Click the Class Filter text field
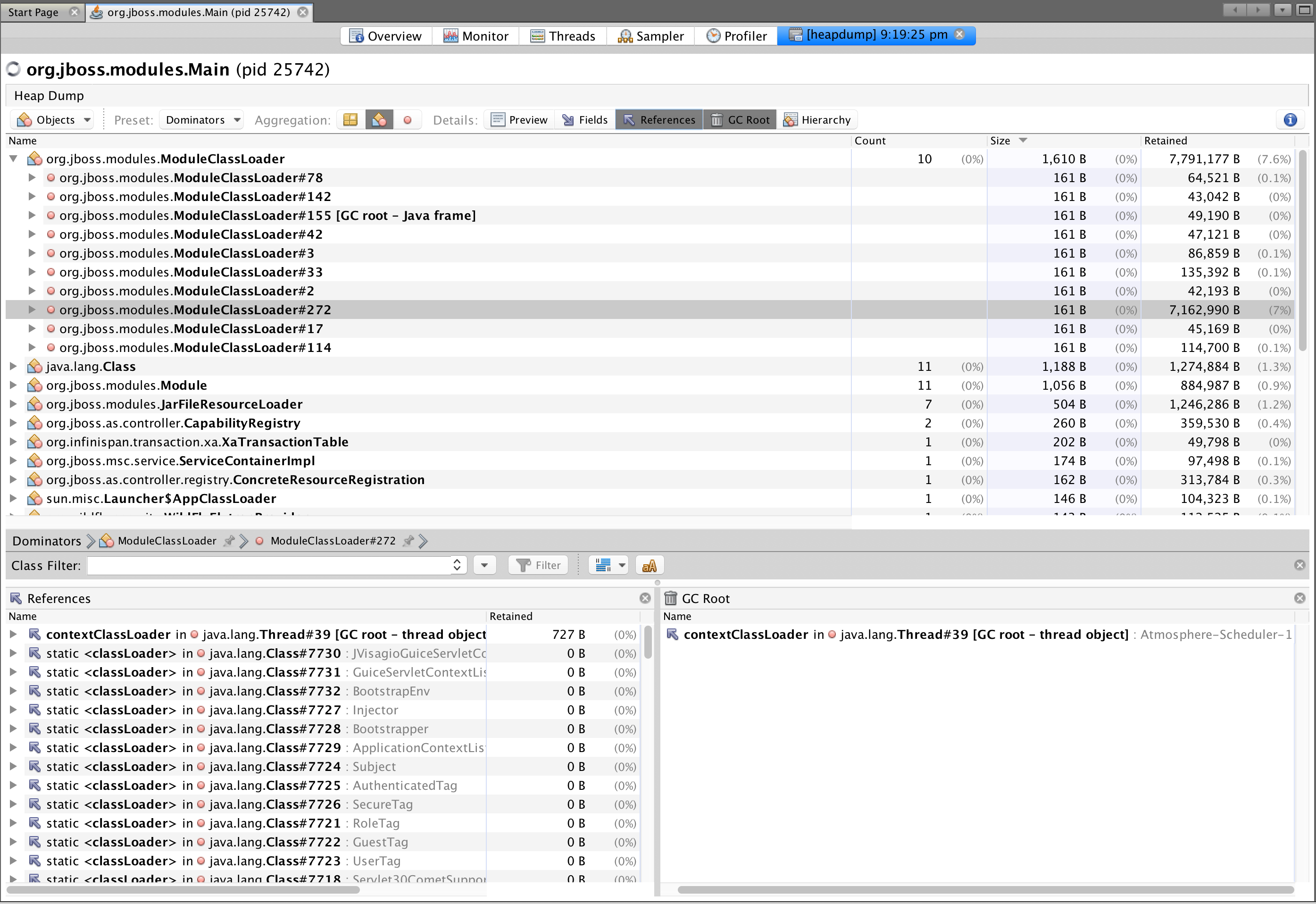1316x904 pixels. pos(269,565)
